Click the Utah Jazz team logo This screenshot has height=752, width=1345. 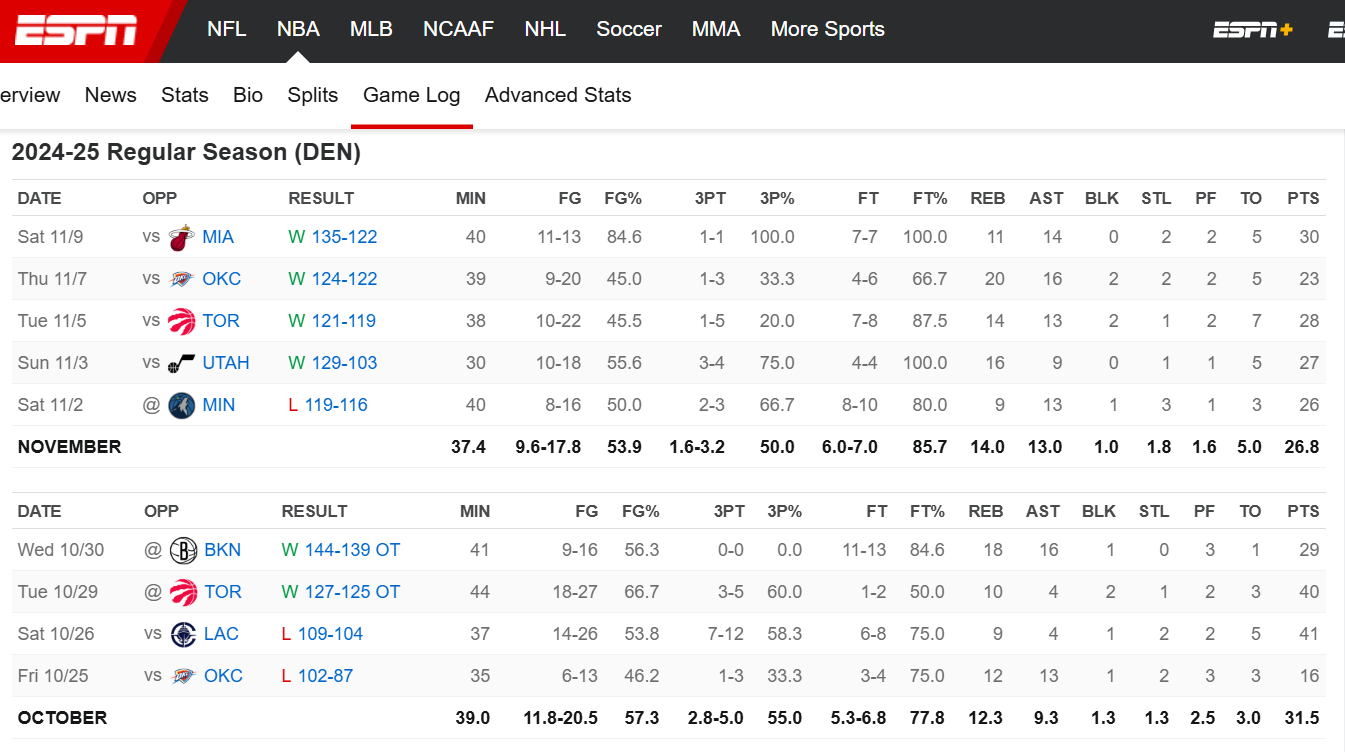(x=181, y=364)
